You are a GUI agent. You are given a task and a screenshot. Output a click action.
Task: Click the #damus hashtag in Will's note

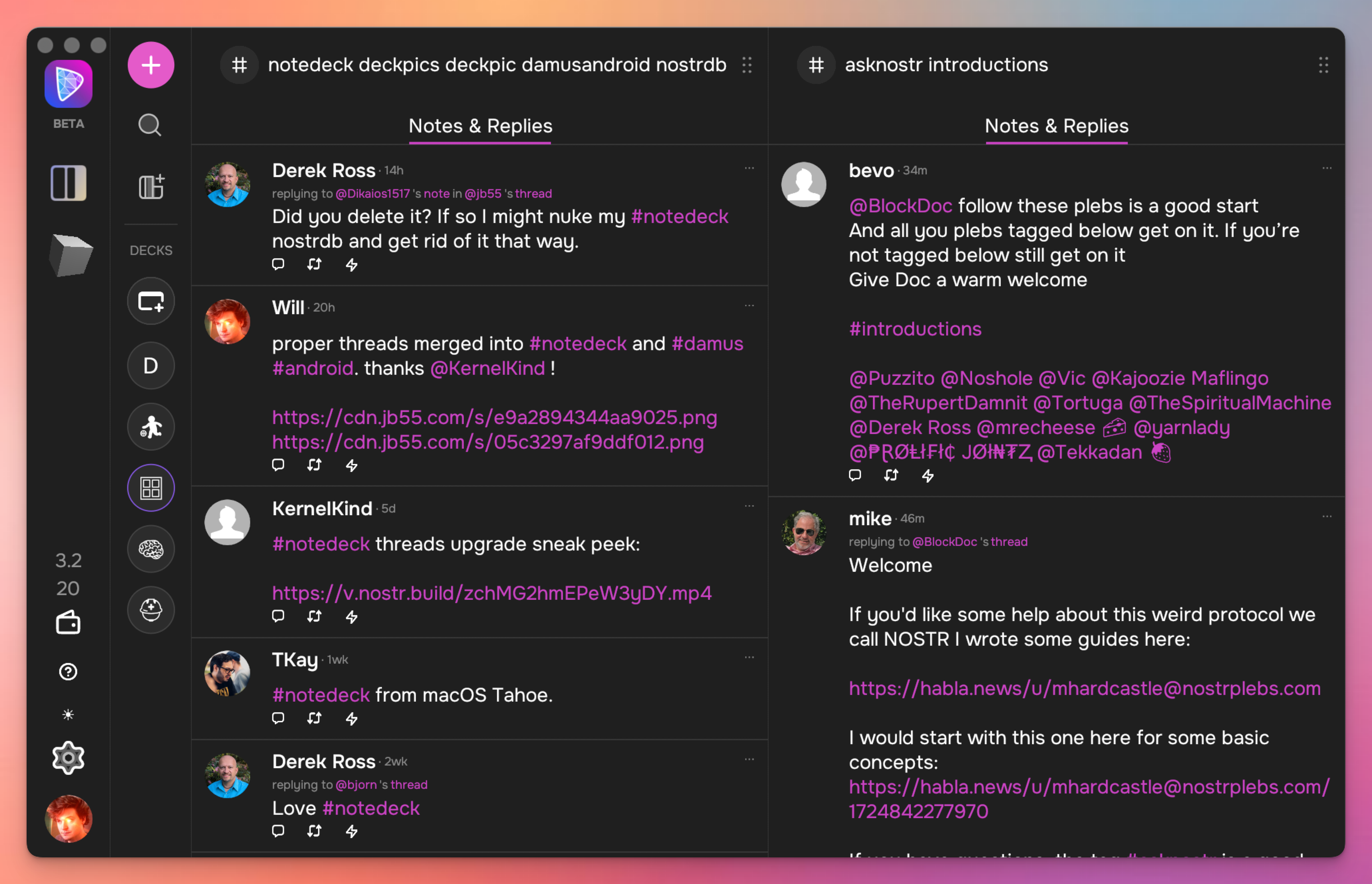coord(707,343)
